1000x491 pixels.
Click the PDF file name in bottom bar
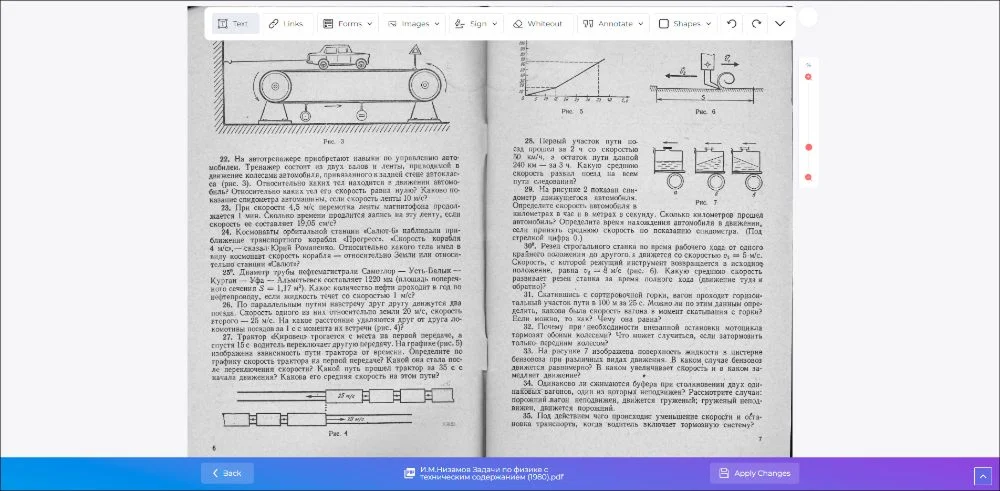491,473
